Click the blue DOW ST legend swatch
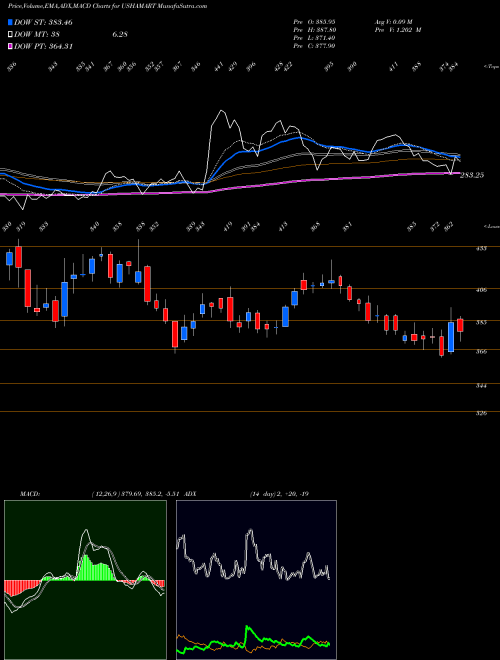Screen dimensions: 500x660 point(10,22)
